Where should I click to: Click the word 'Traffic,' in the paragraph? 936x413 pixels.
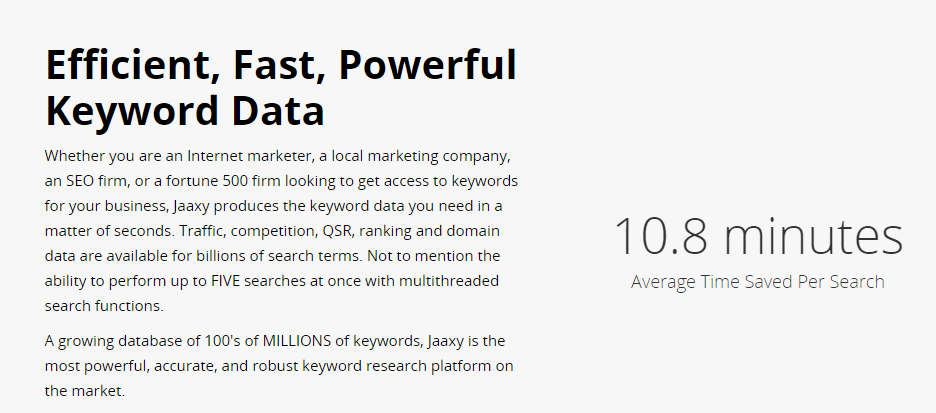tap(200, 231)
